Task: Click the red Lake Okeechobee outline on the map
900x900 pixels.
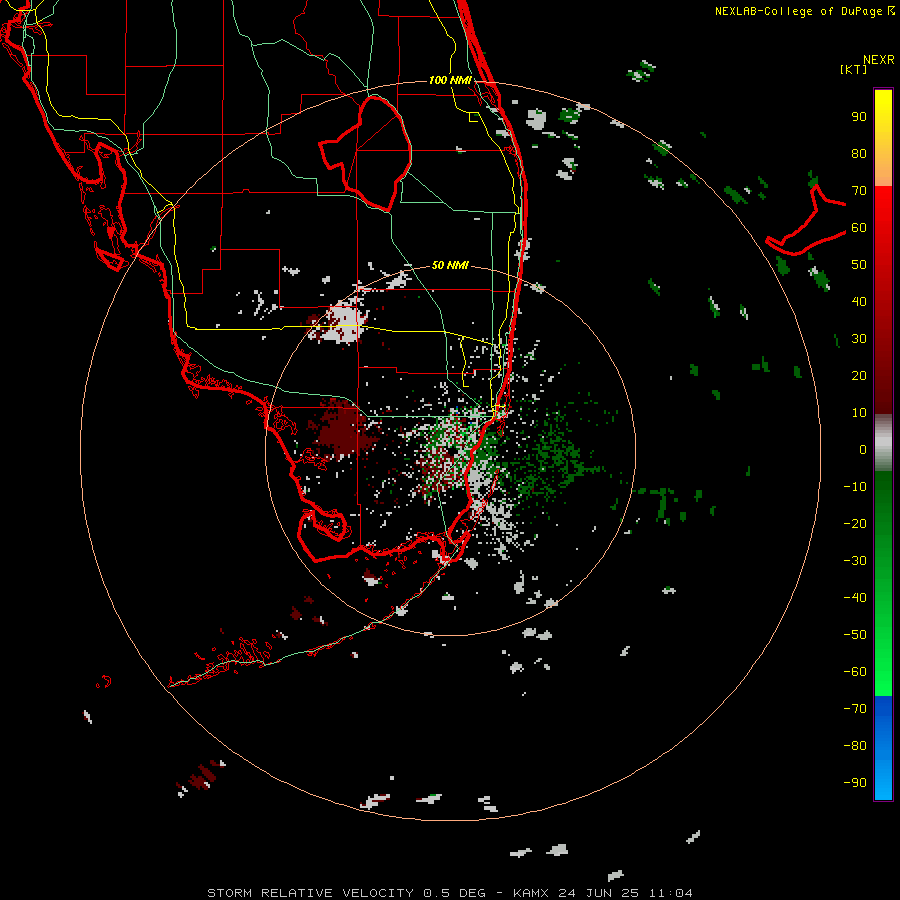Action: click(366, 154)
